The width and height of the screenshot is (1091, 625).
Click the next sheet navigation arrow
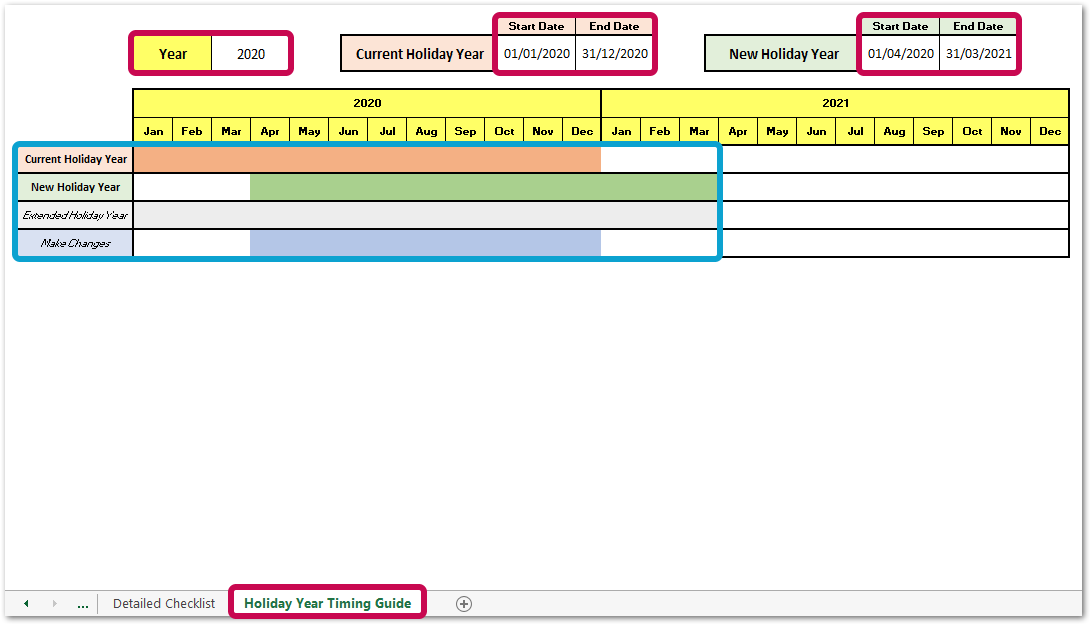coord(54,603)
